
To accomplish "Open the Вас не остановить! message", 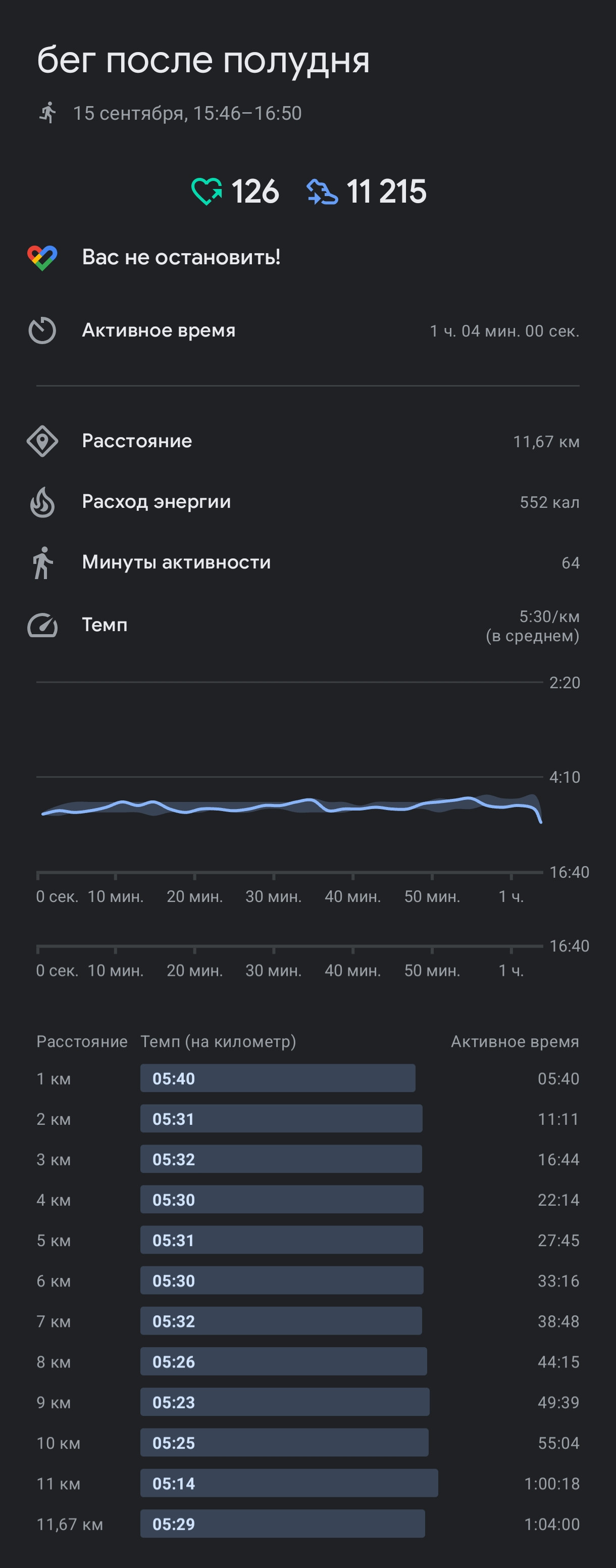I will [181, 258].
